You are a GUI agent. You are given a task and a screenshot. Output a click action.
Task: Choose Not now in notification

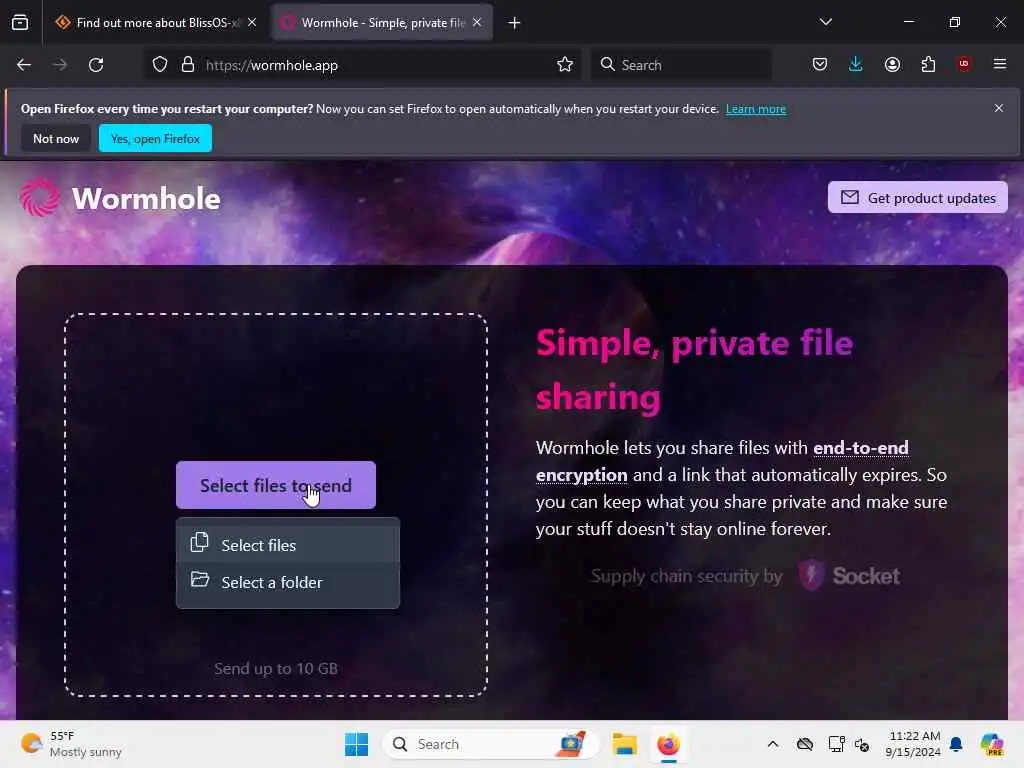(x=56, y=138)
